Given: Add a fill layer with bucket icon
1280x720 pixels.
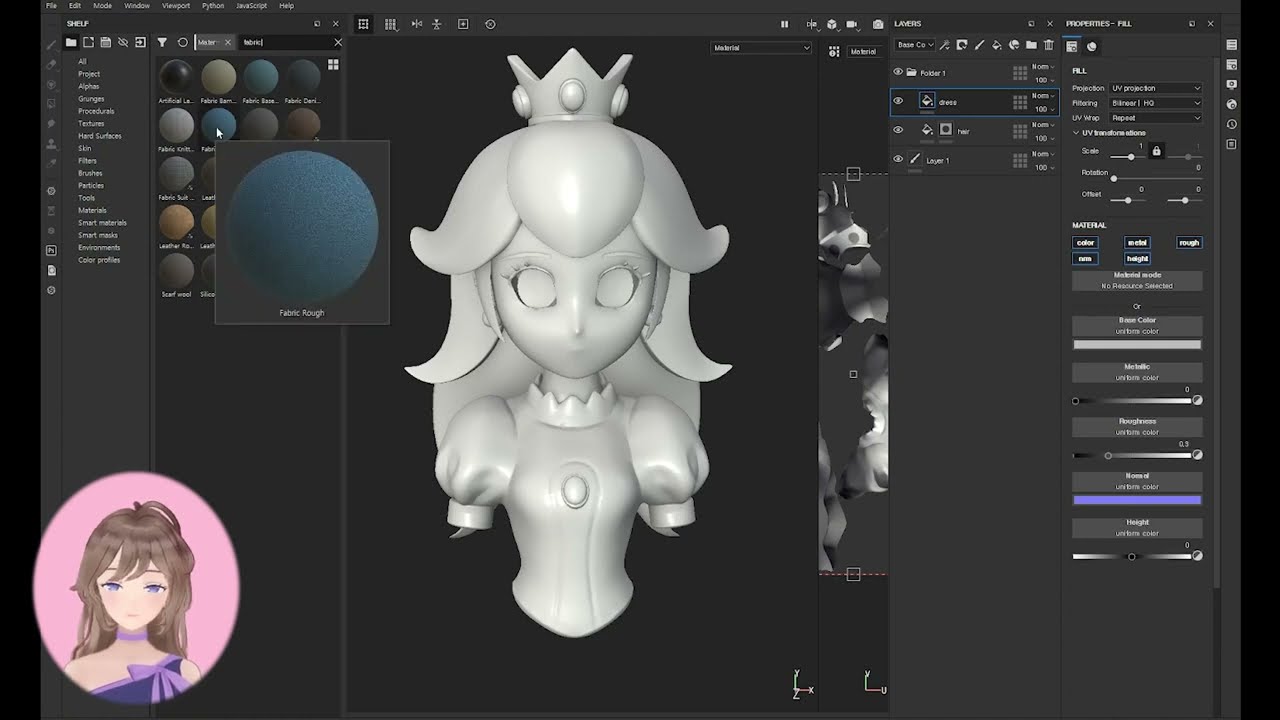Looking at the screenshot, I should [x=996, y=45].
